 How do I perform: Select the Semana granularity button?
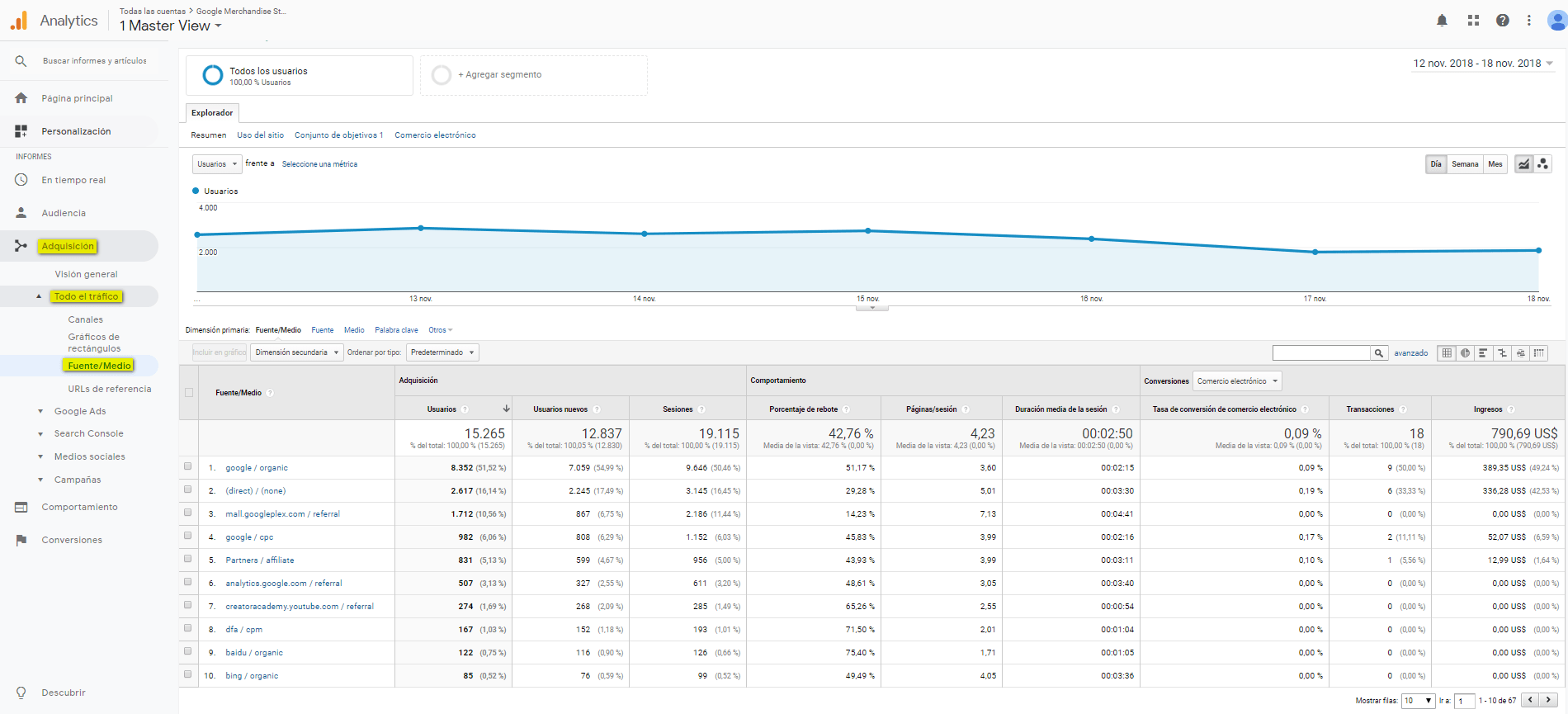1465,164
